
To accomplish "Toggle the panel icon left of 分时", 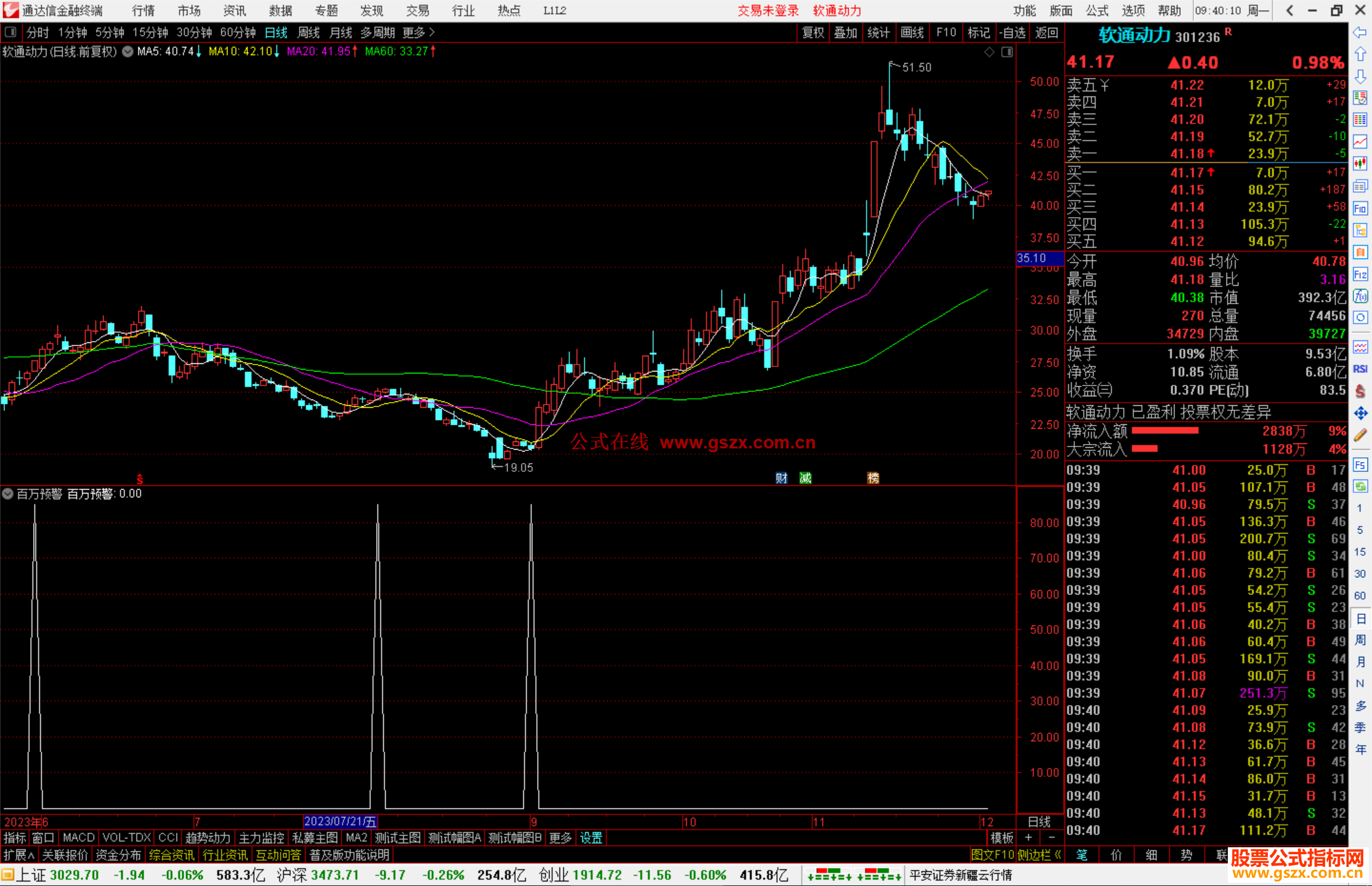I will coord(10,32).
